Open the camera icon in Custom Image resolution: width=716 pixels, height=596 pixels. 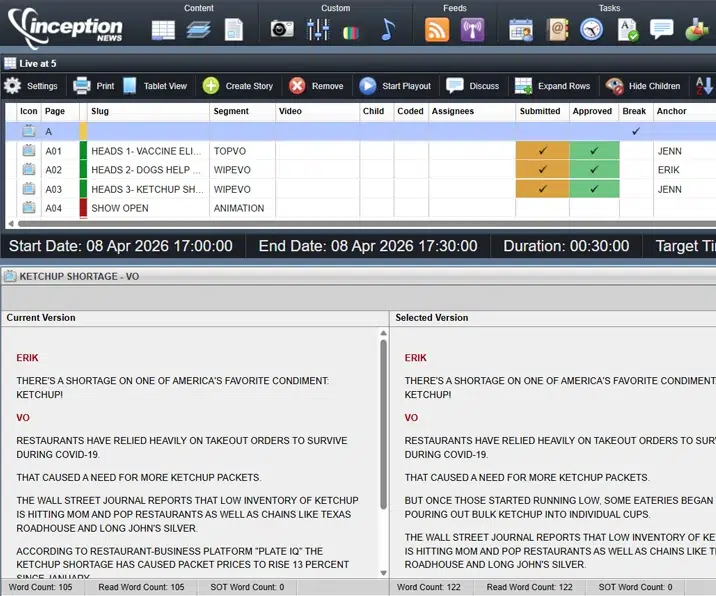(282, 30)
